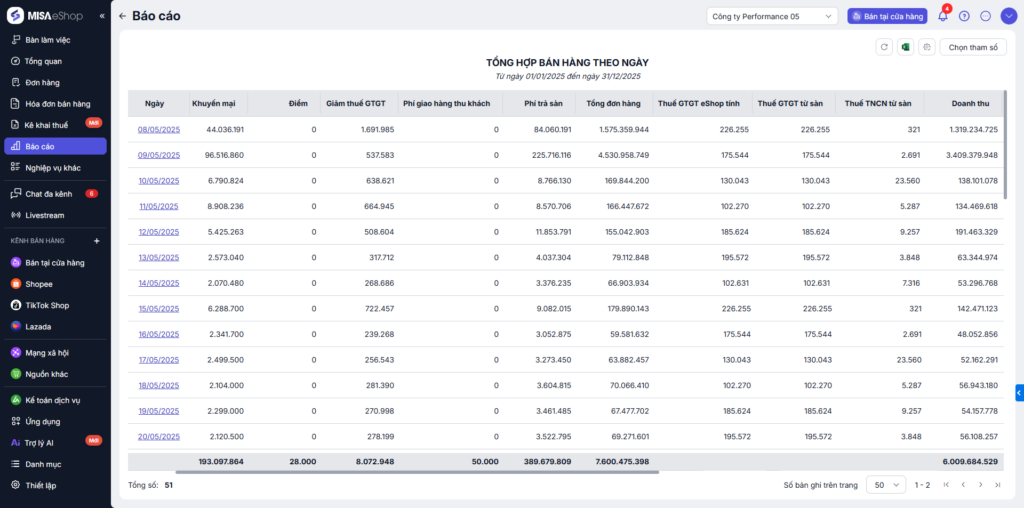Open Chat đa kênh from the sidebar
Image resolution: width=1024 pixels, height=508 pixels.
[x=48, y=193]
